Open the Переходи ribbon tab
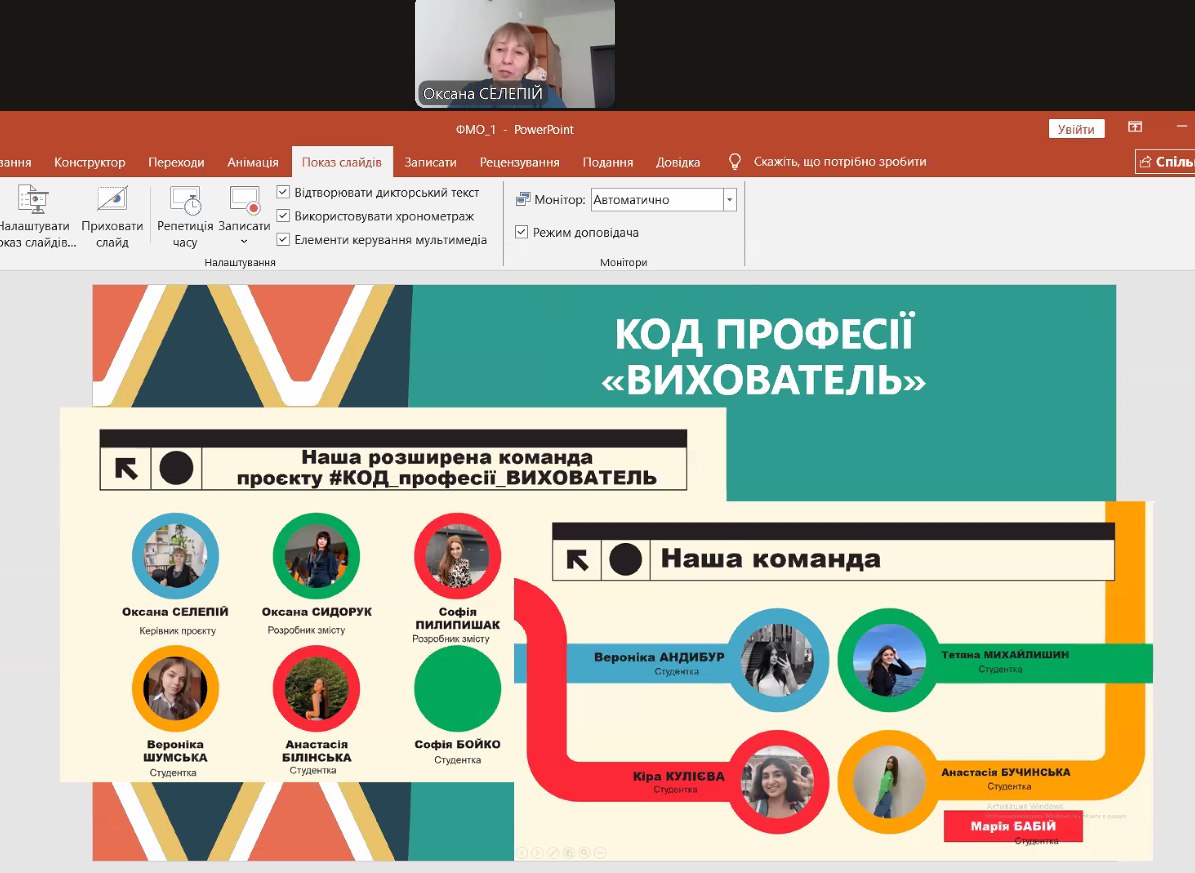This screenshot has width=1195, height=873. click(176, 162)
